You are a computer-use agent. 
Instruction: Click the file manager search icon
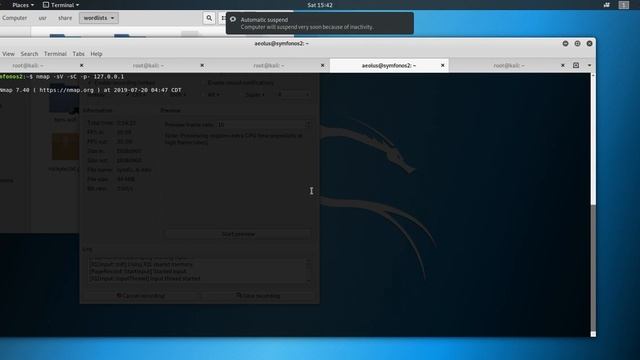[x=209, y=18]
